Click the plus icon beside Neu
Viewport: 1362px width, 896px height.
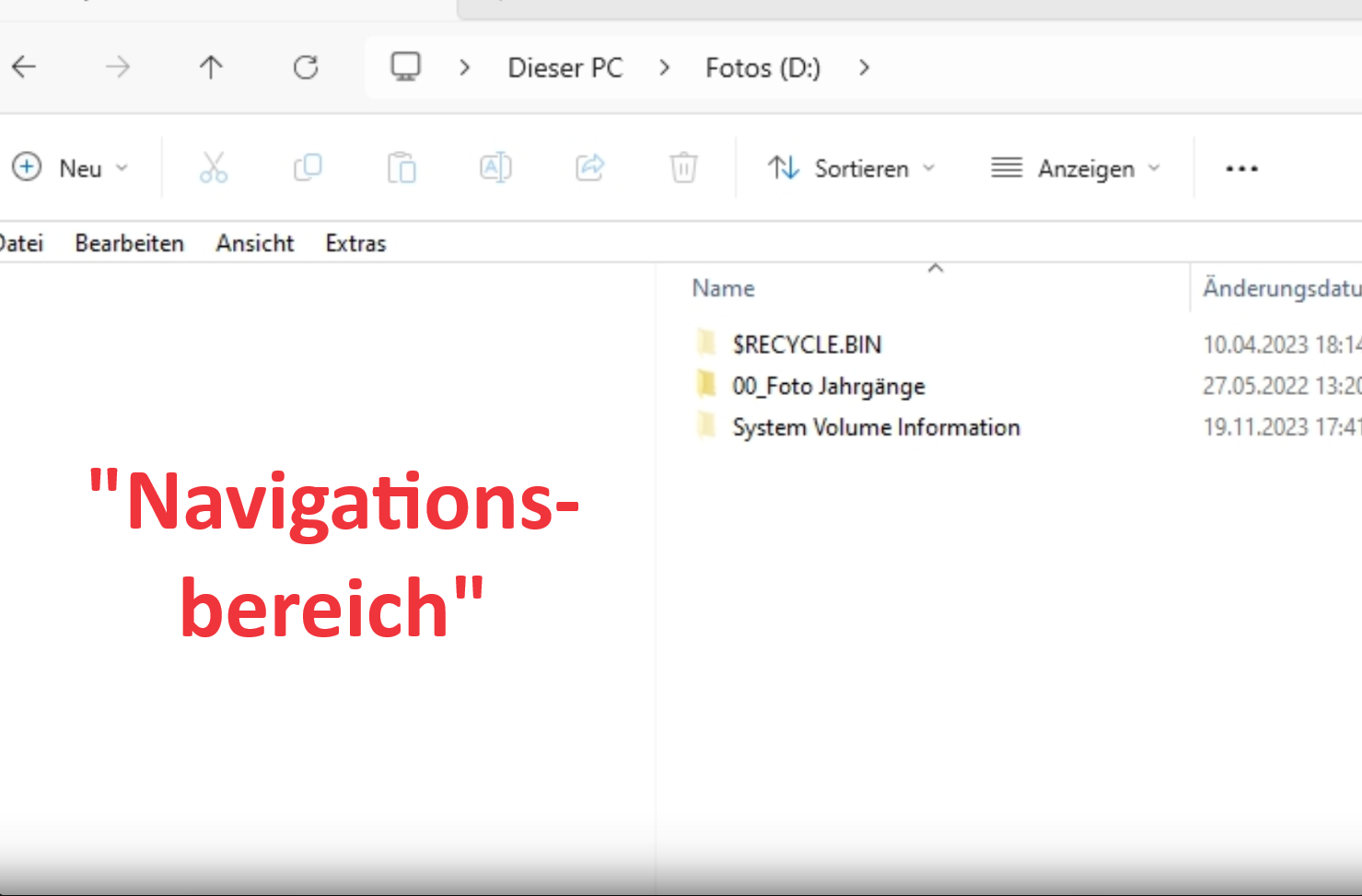click(27, 167)
